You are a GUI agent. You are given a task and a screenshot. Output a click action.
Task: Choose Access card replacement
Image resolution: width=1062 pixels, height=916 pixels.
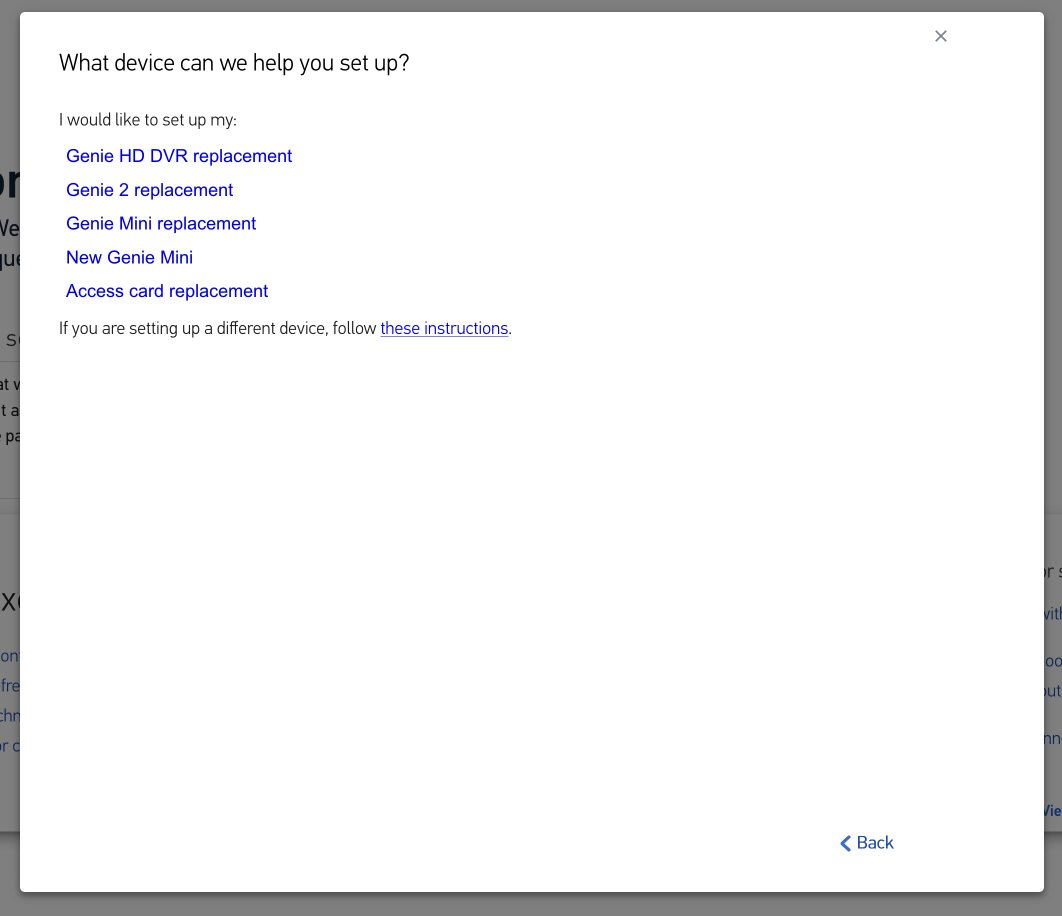(167, 291)
